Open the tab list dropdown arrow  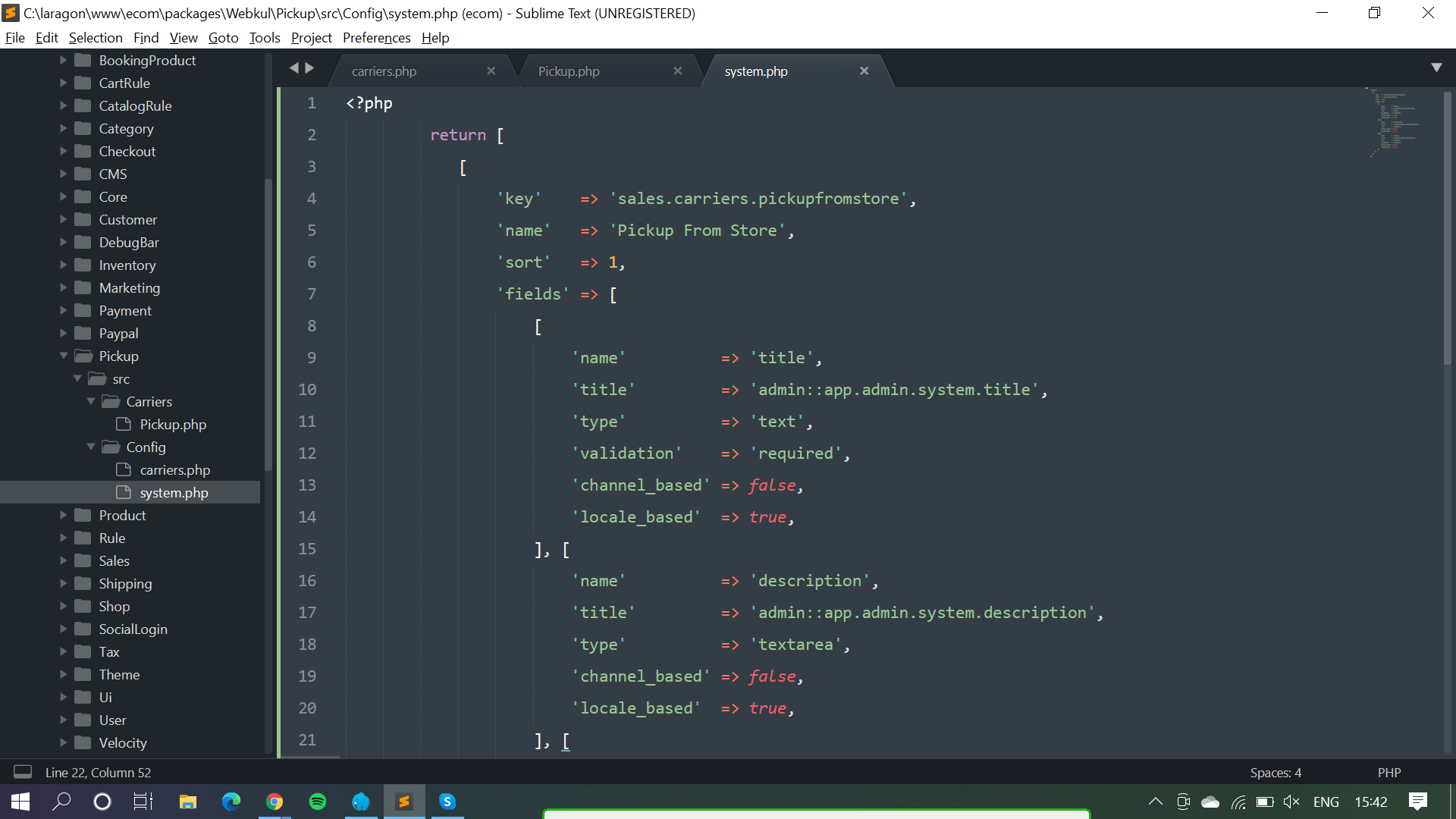[x=1436, y=67]
